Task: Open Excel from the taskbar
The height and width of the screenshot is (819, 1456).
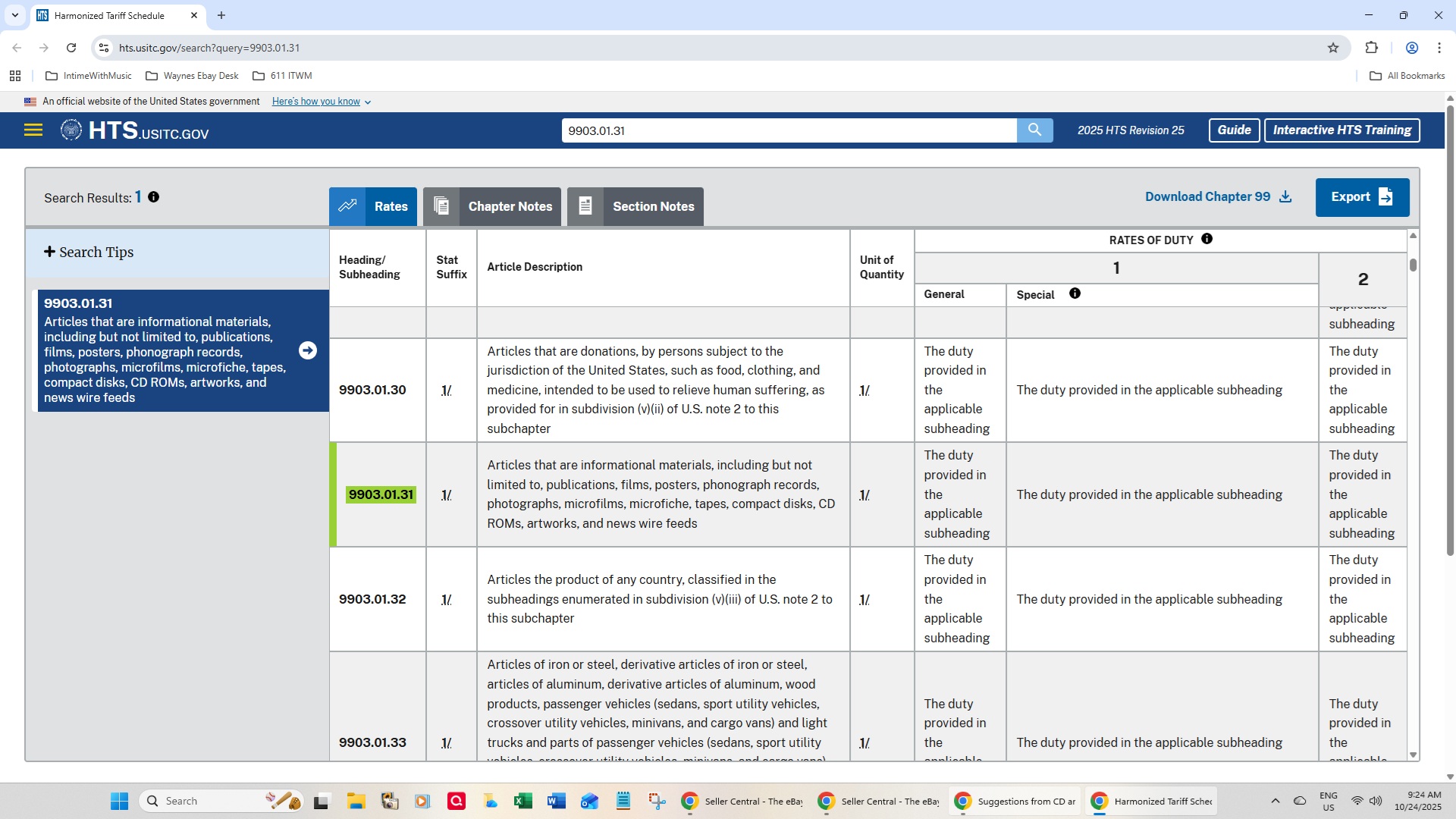Action: (522, 801)
